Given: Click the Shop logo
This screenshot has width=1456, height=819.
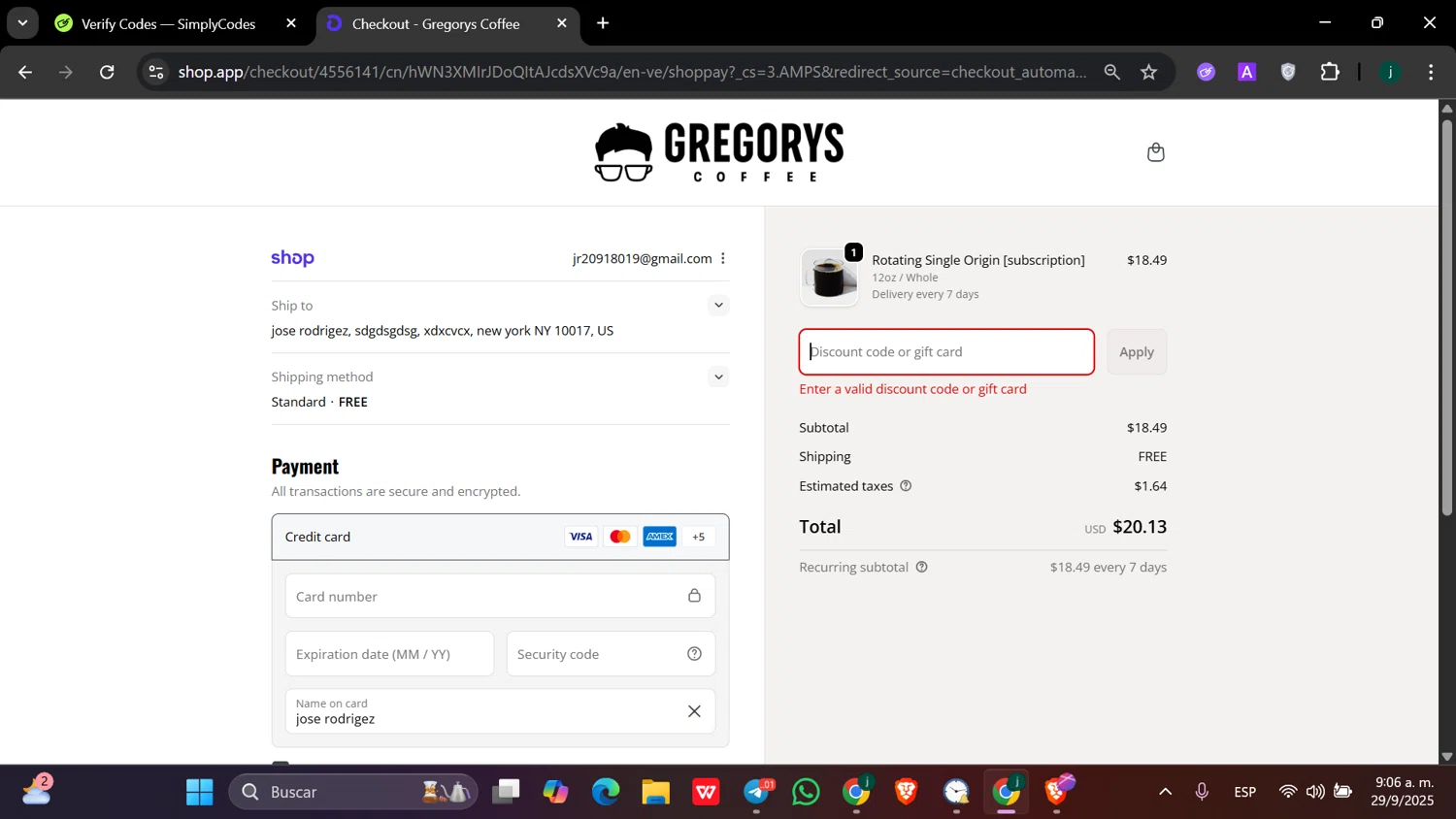Looking at the screenshot, I should click(292, 258).
